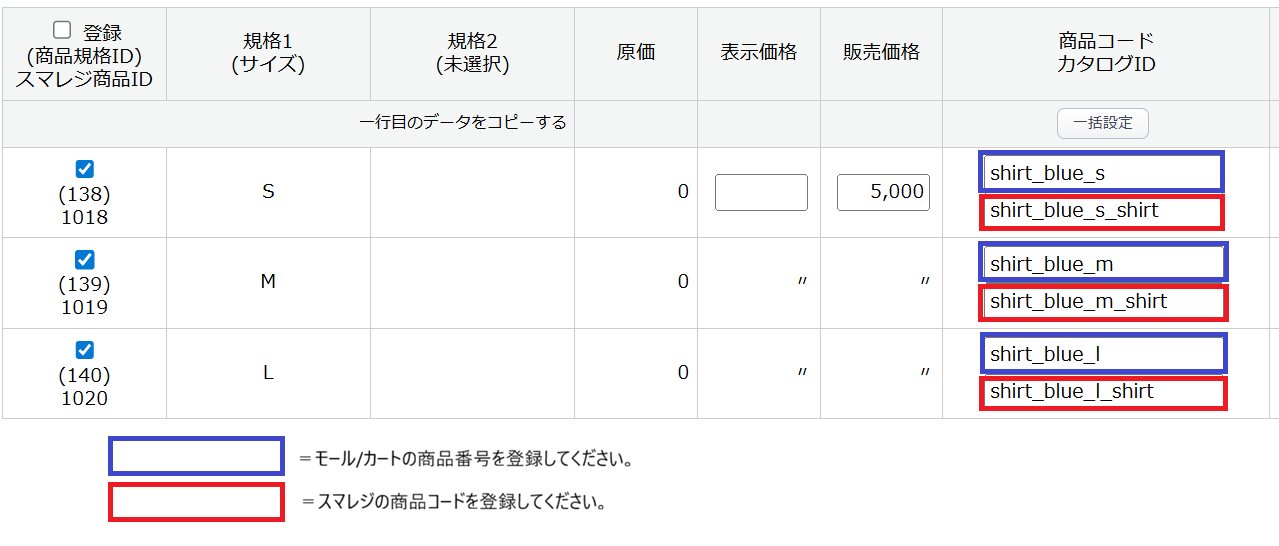
Task: Click the shirt_blue_m_shirt catalog ID field
Action: [x=1103, y=302]
